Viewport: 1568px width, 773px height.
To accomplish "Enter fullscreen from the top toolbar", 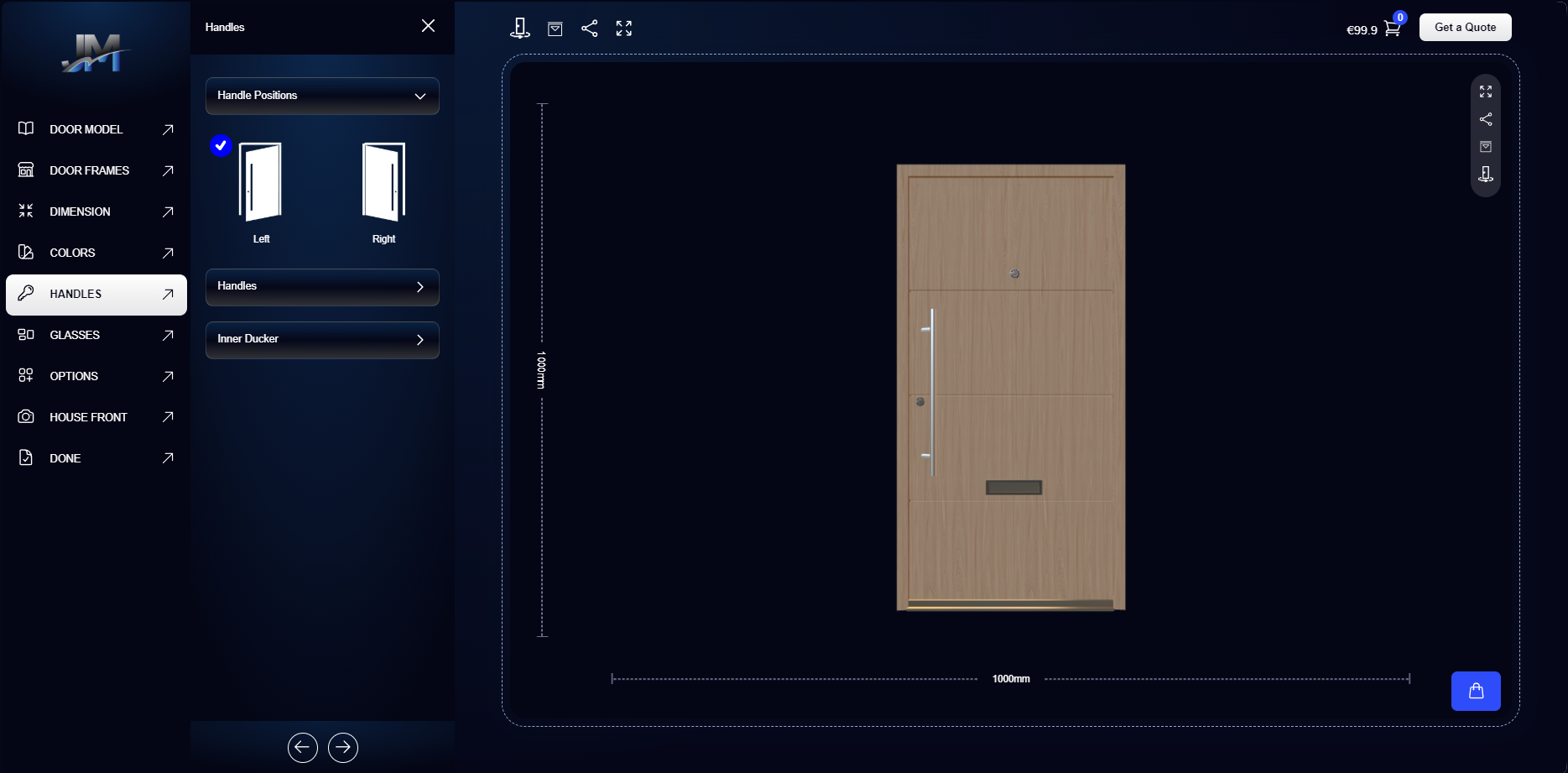I will 624,29.
